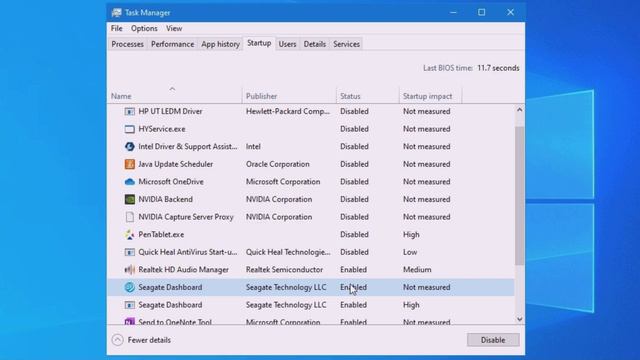Click the 11.7 seconds BIOS time value

498,68
